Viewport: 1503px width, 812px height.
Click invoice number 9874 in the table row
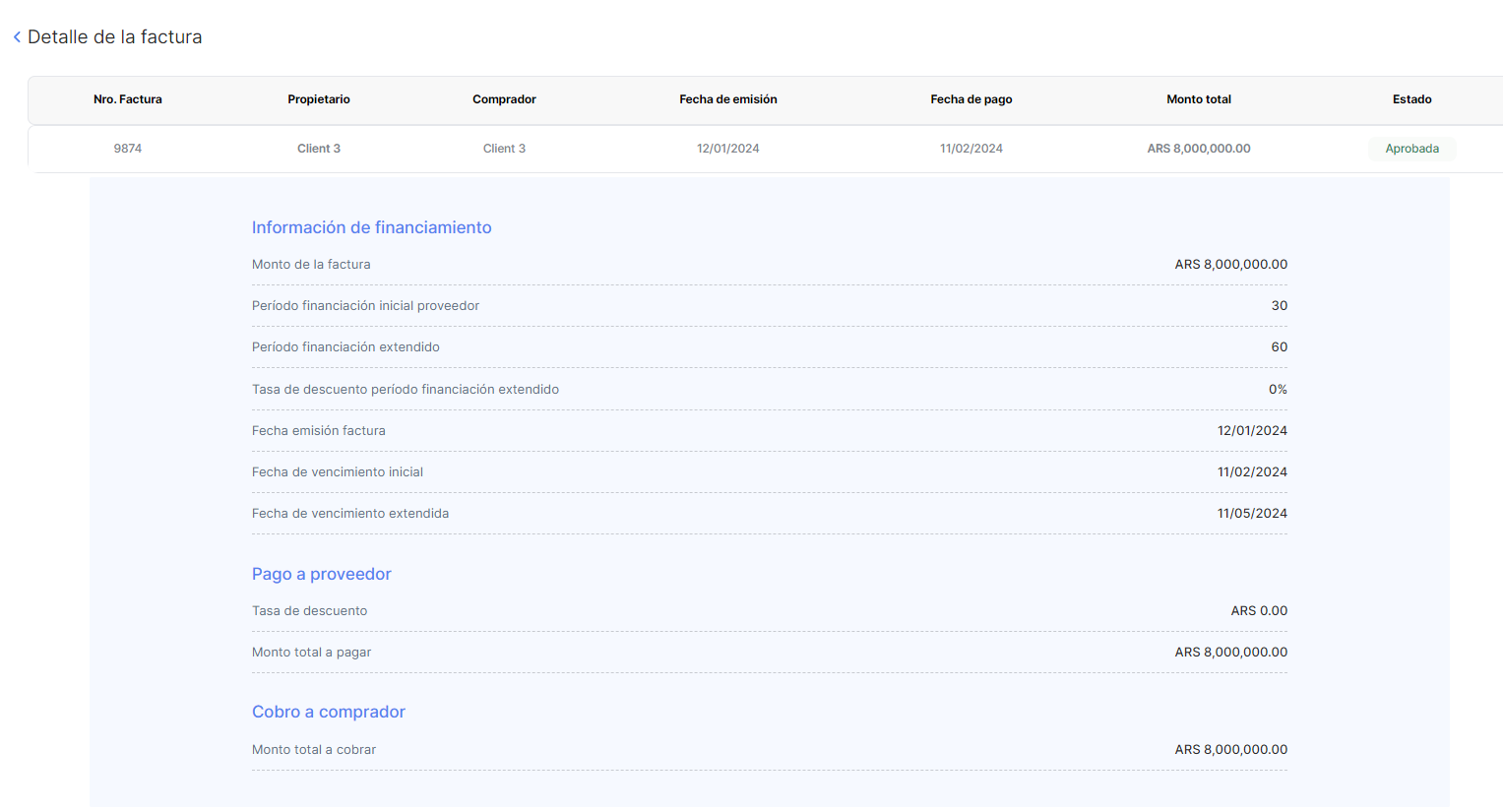pyautogui.click(x=128, y=149)
